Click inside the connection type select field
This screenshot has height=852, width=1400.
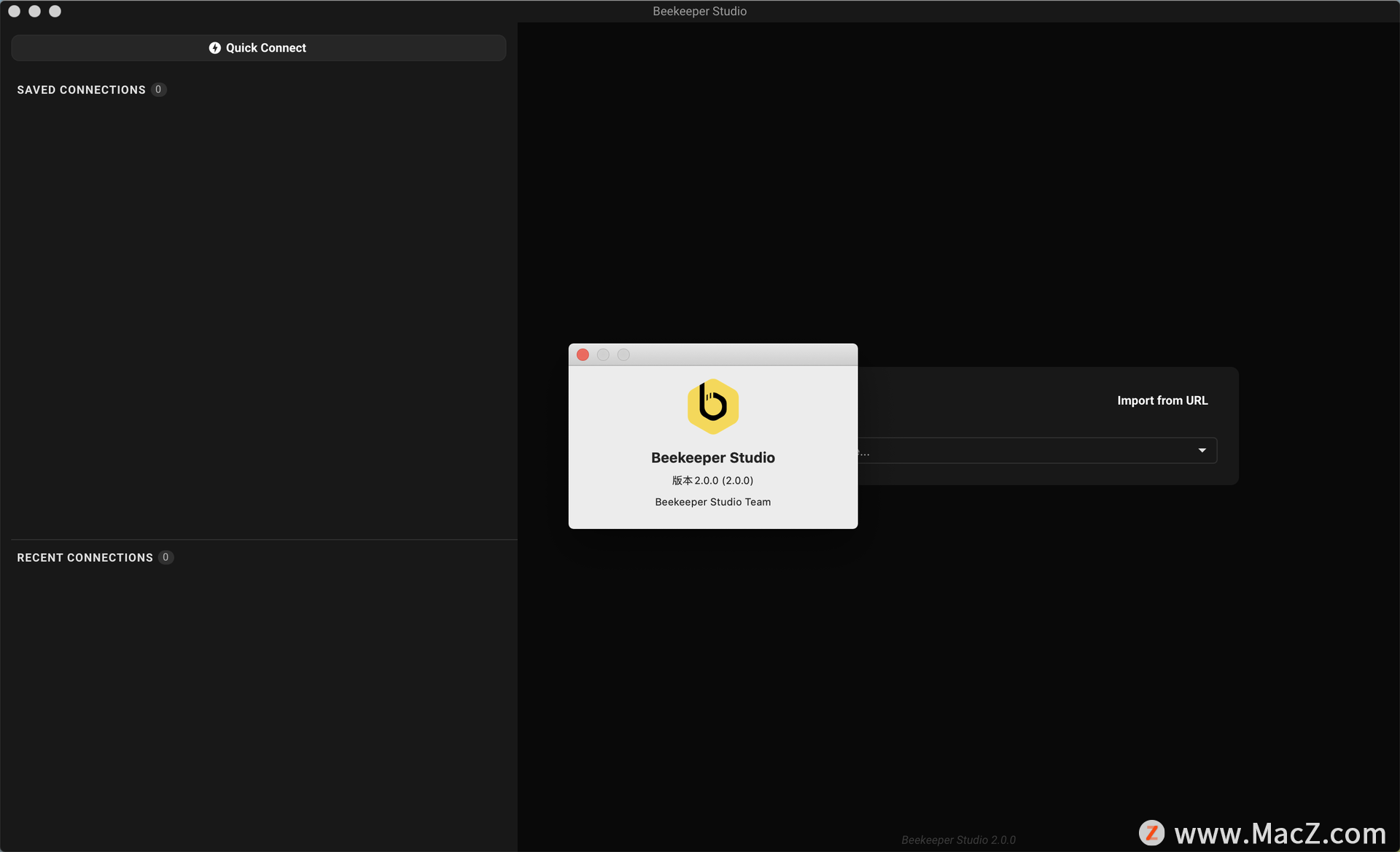(1021, 451)
